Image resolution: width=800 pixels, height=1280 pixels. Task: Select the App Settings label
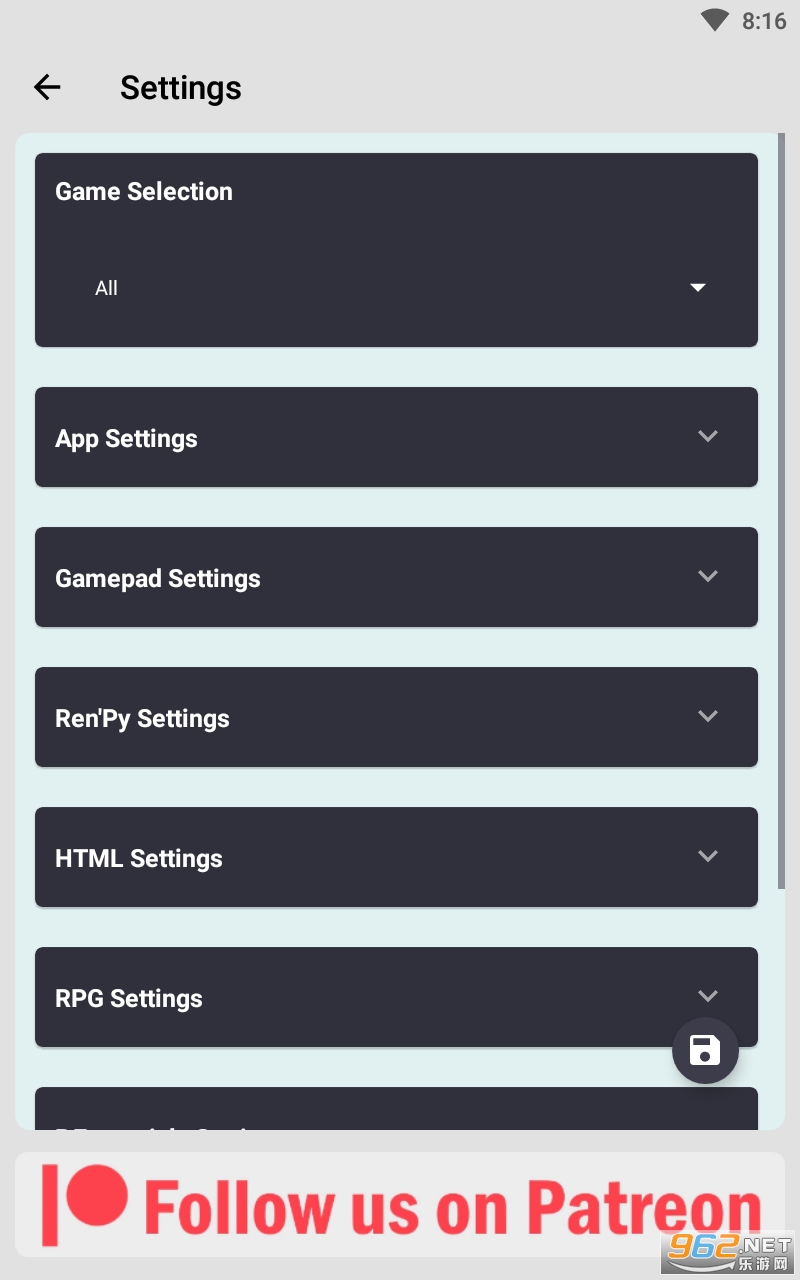tap(126, 438)
